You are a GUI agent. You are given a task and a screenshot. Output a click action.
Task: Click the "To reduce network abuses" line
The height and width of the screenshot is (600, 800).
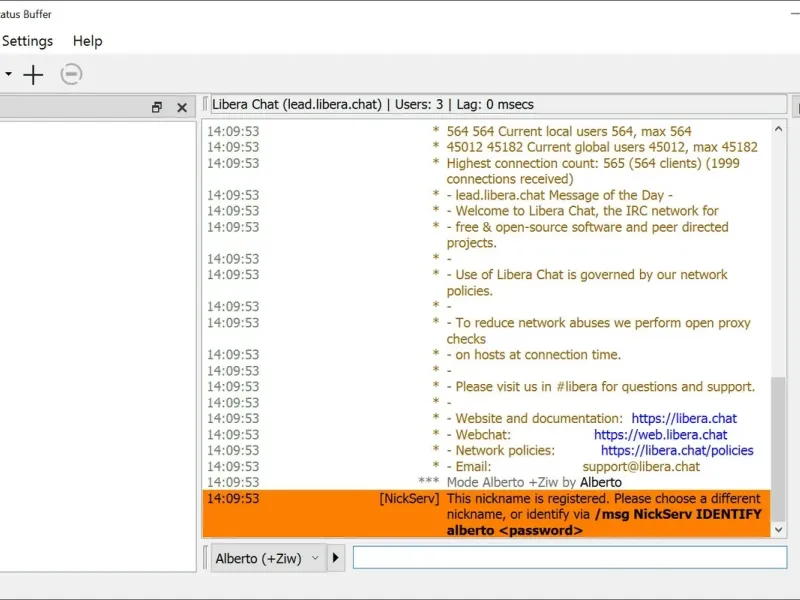(x=598, y=331)
